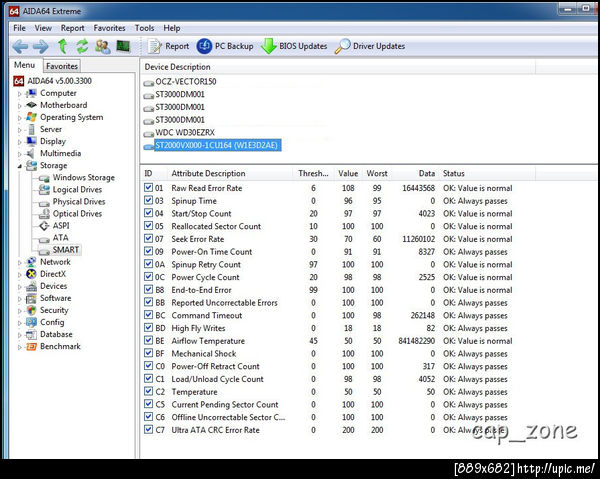Select ATA in storage tree
This screenshot has height=479, width=600.
60,238
